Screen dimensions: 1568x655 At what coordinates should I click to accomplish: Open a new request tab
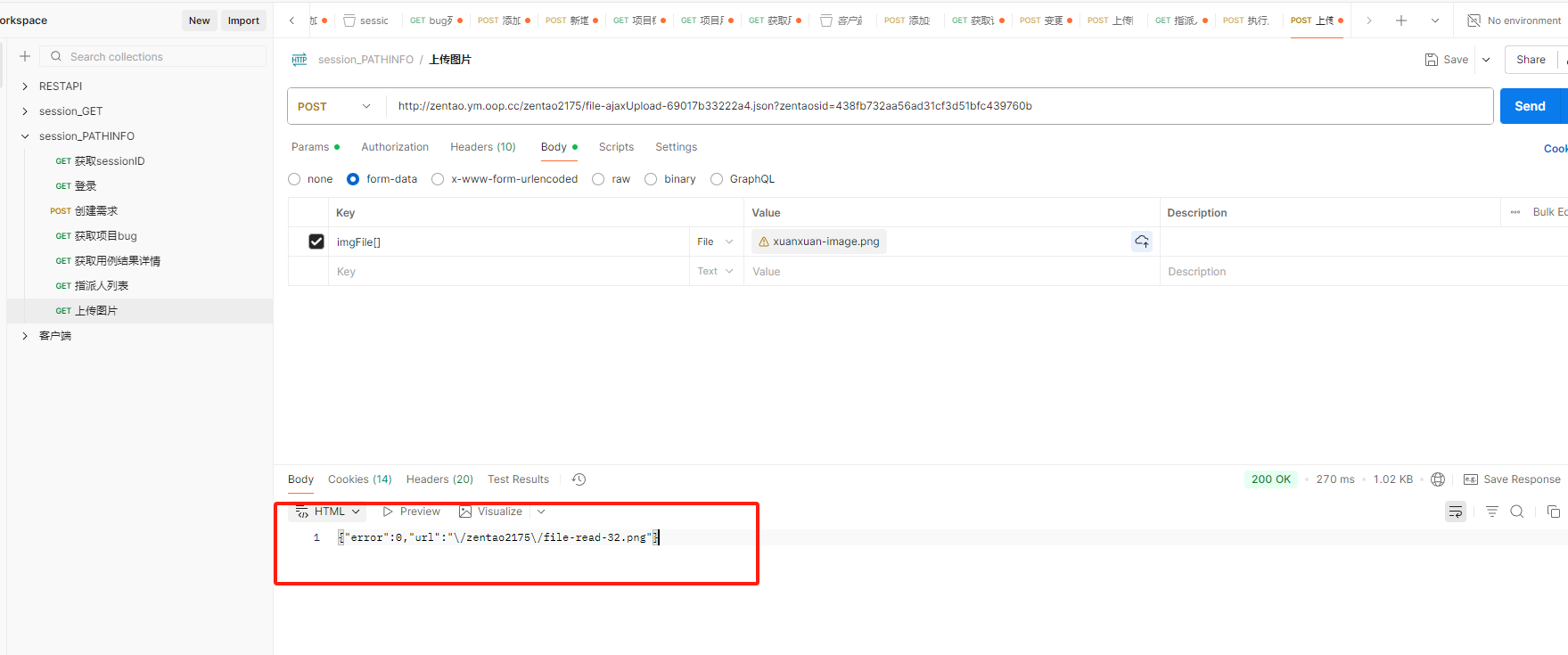(1401, 20)
